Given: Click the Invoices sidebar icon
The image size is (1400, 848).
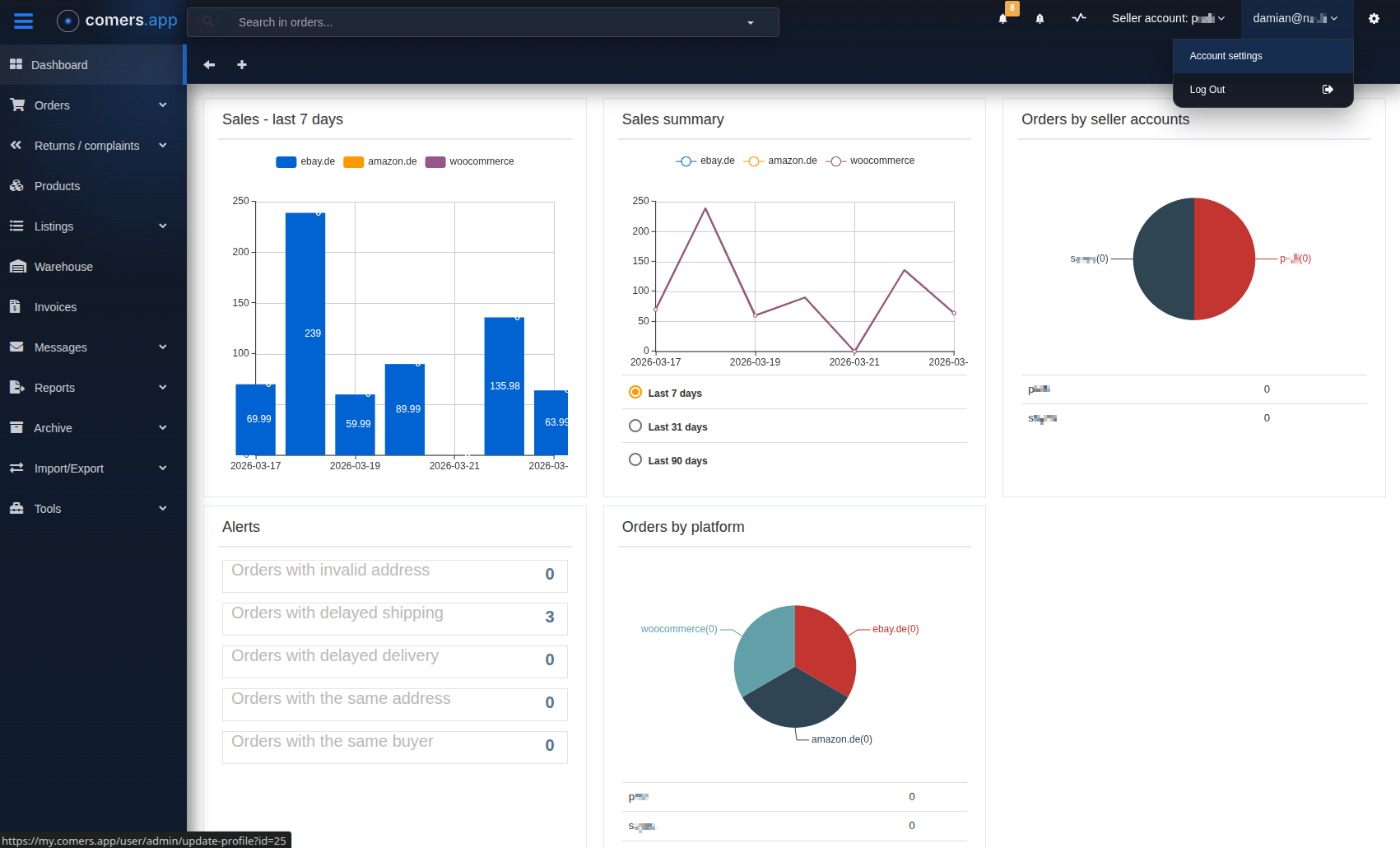Looking at the screenshot, I should (x=16, y=307).
